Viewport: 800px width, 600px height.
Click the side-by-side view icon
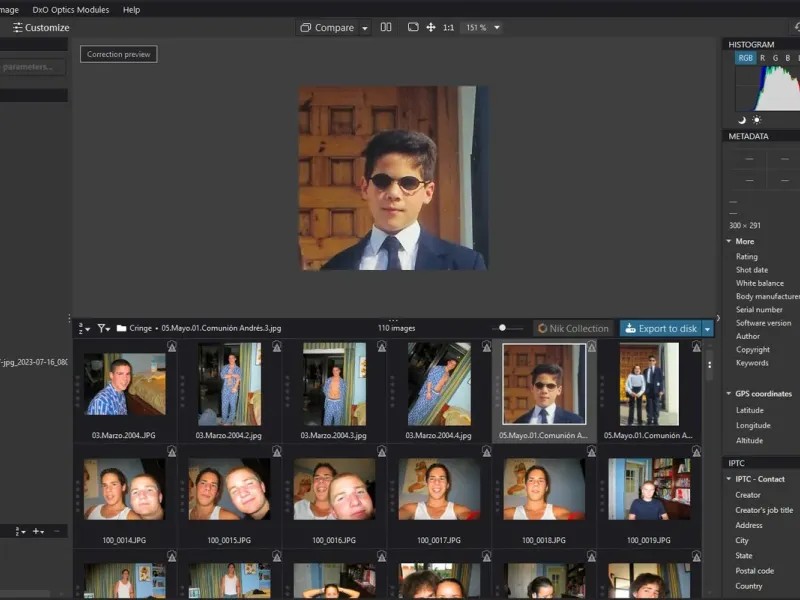(386, 28)
